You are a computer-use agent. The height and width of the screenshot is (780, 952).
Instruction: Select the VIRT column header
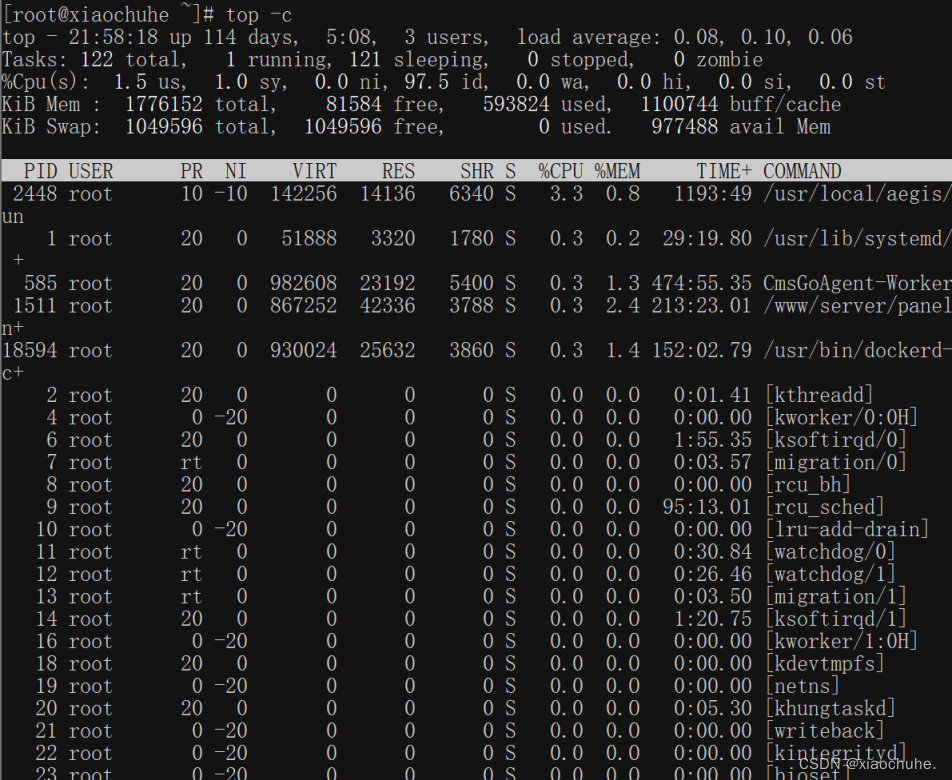click(314, 171)
